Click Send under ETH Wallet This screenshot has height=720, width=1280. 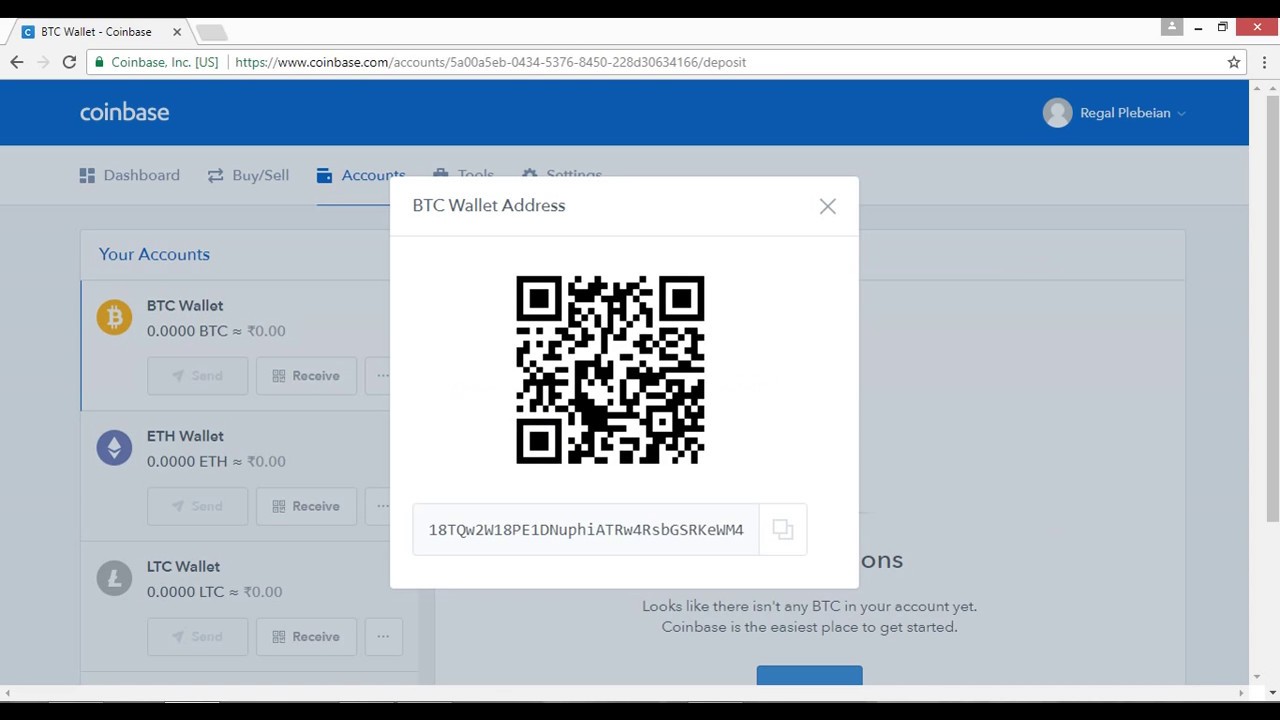pos(197,506)
